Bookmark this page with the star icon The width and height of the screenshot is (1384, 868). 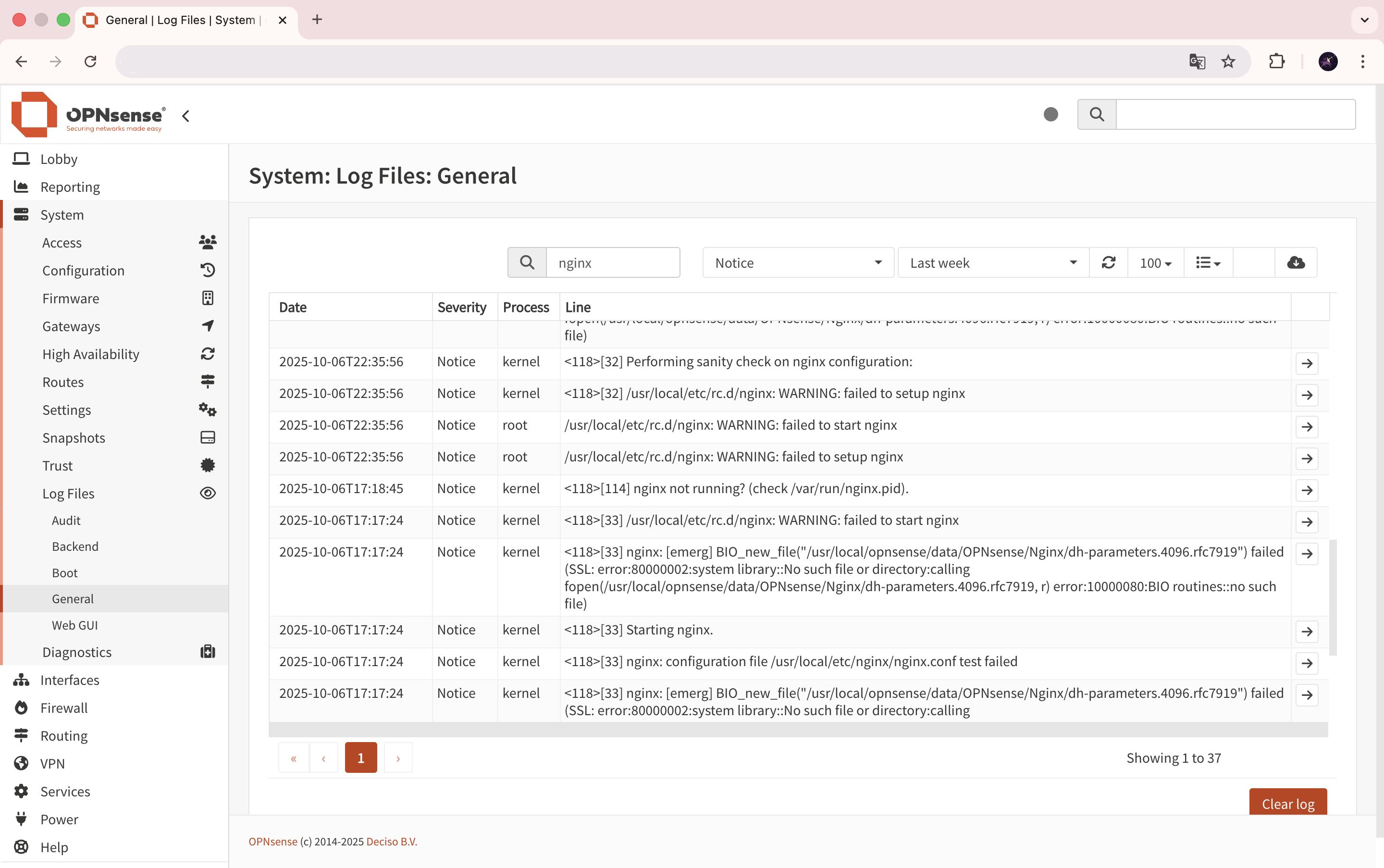click(x=1228, y=62)
